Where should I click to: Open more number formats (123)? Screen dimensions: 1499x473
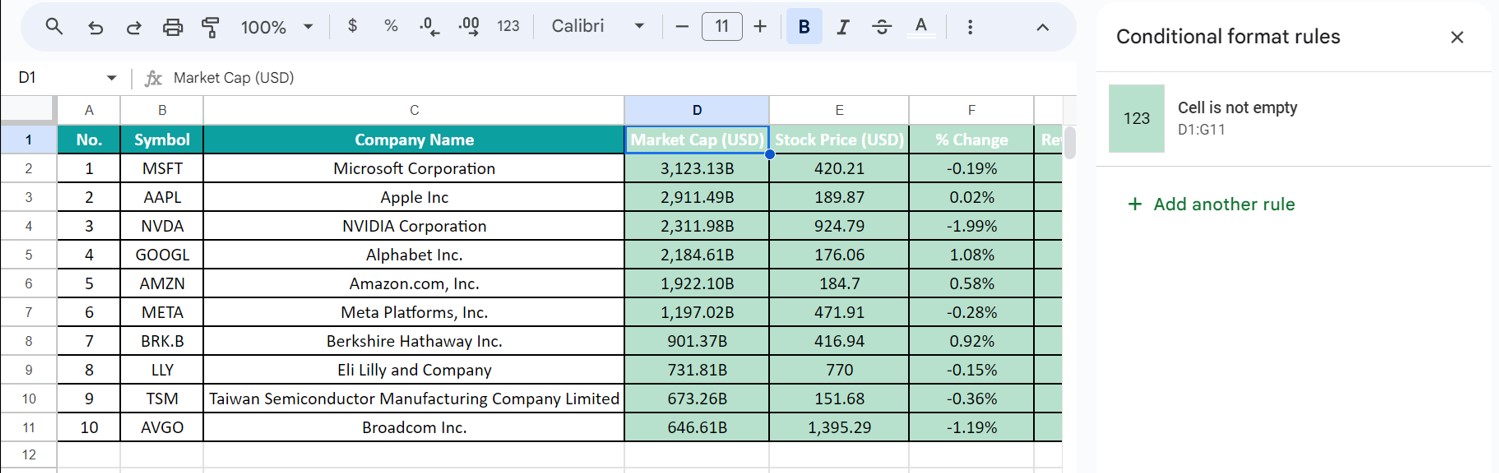point(508,27)
